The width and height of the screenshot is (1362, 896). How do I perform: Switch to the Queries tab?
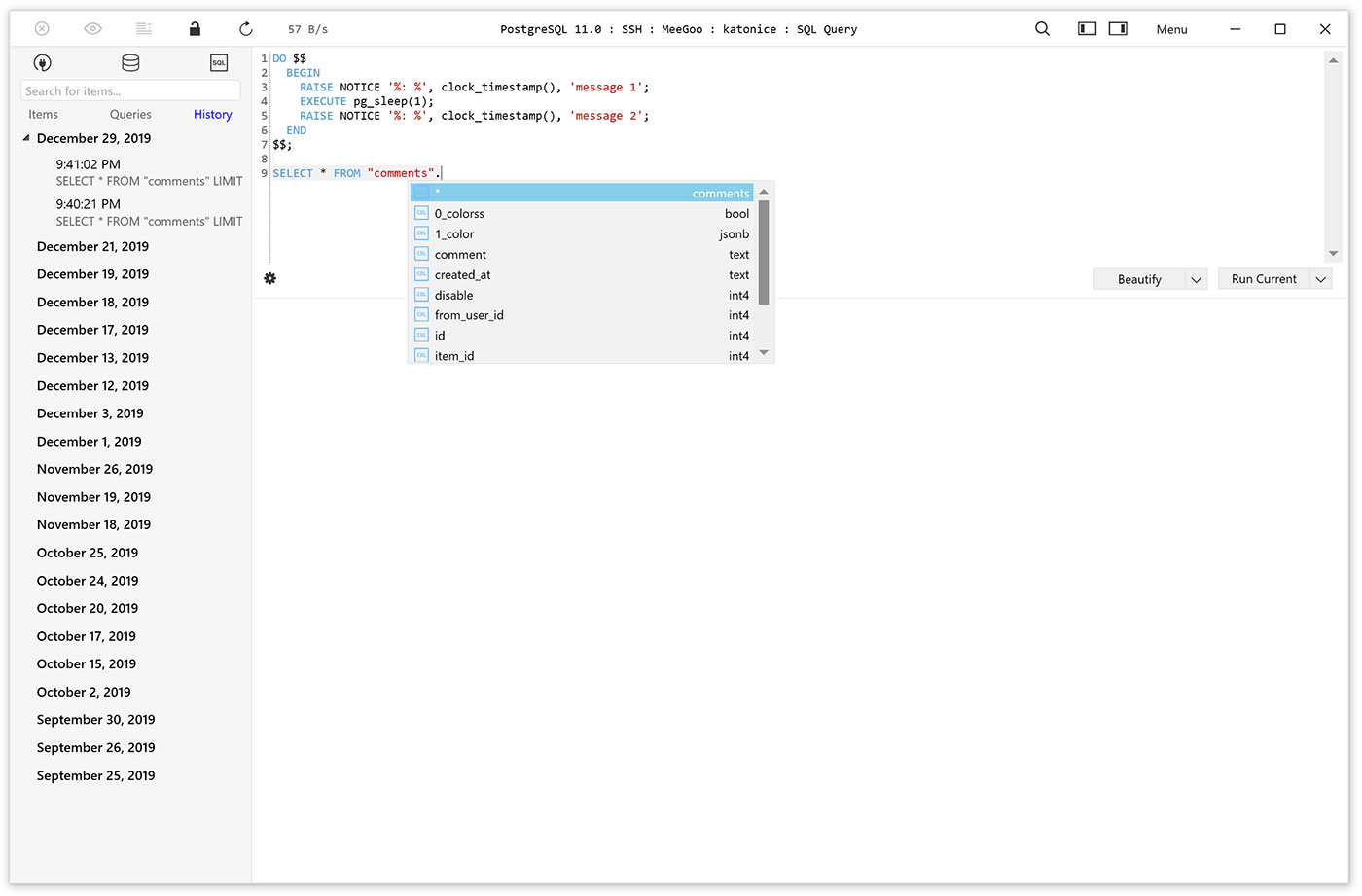tap(130, 115)
